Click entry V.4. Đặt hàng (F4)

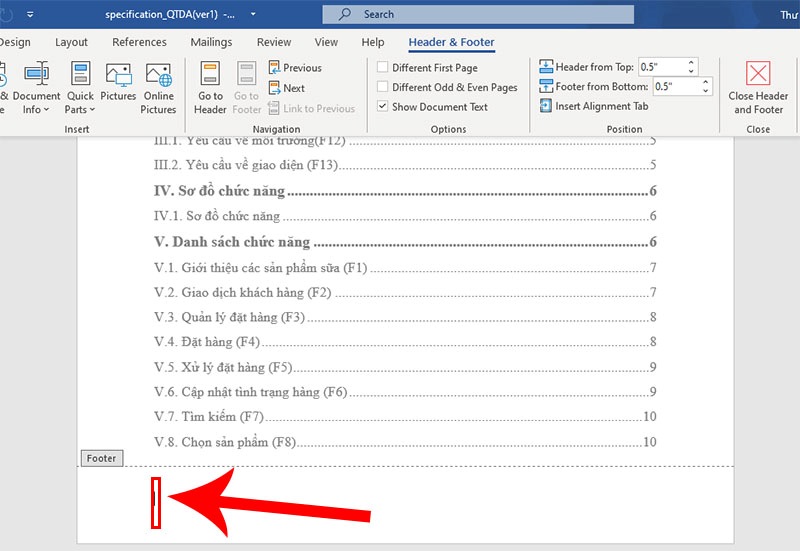point(405,342)
